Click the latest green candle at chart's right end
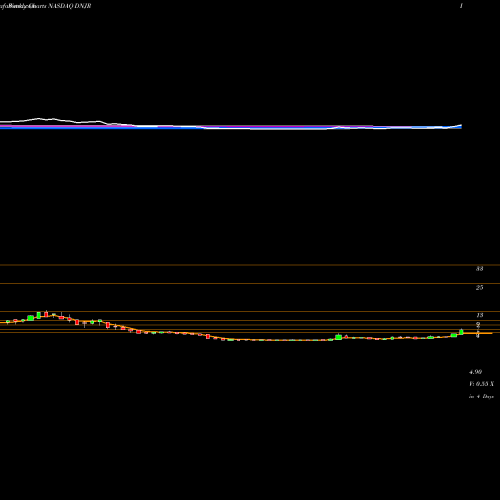Image resolution: width=500 pixels, height=500 pixels. pos(461,332)
